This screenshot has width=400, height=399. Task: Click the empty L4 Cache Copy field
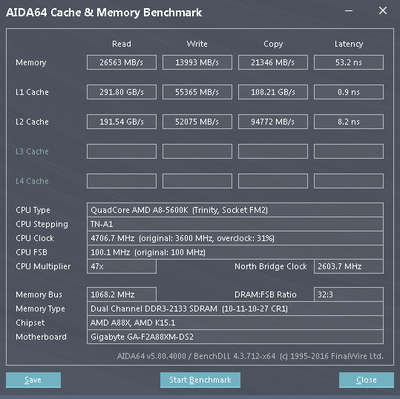pos(273,181)
